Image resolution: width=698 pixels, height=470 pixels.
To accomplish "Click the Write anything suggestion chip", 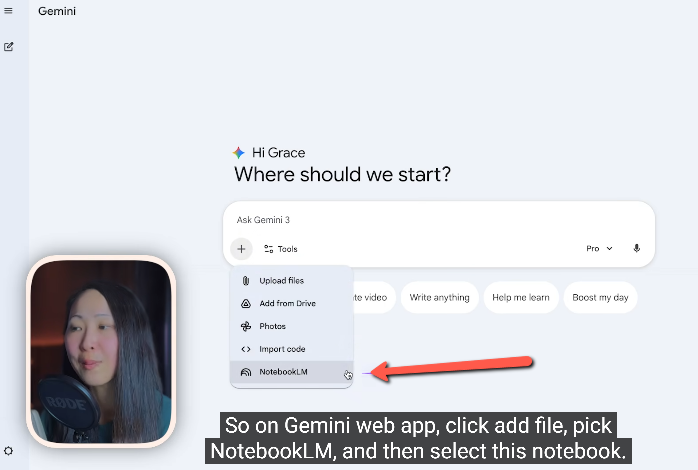I will (439, 297).
